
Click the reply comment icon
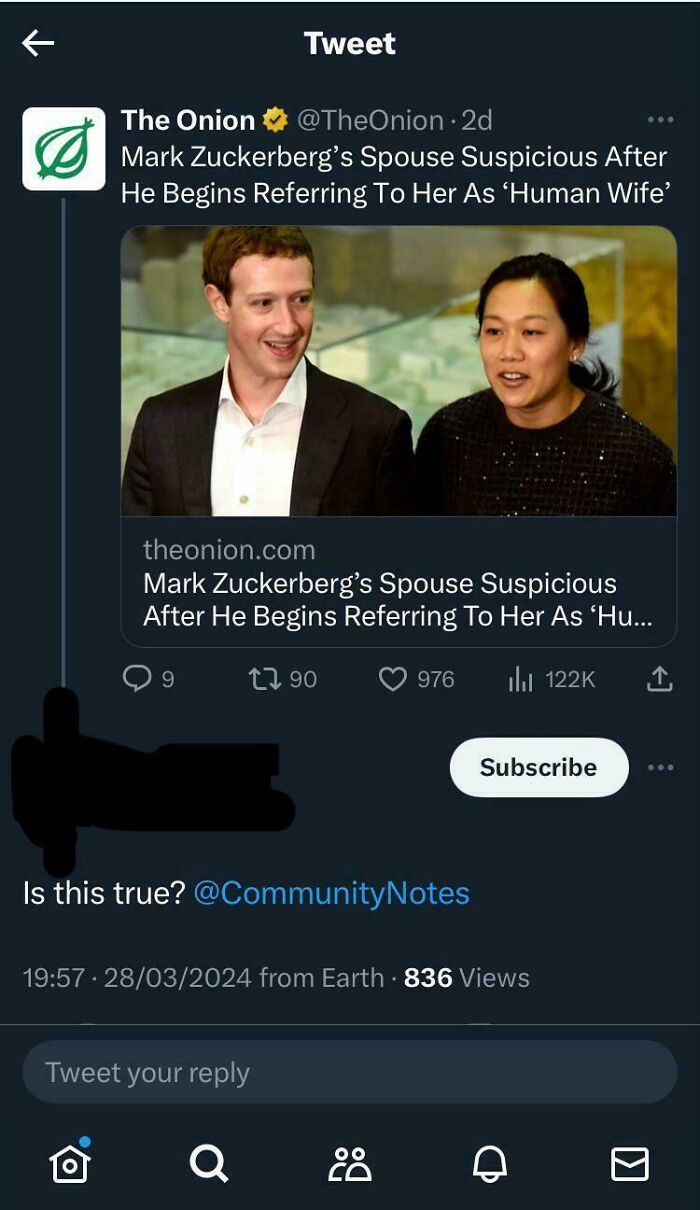(x=136, y=679)
